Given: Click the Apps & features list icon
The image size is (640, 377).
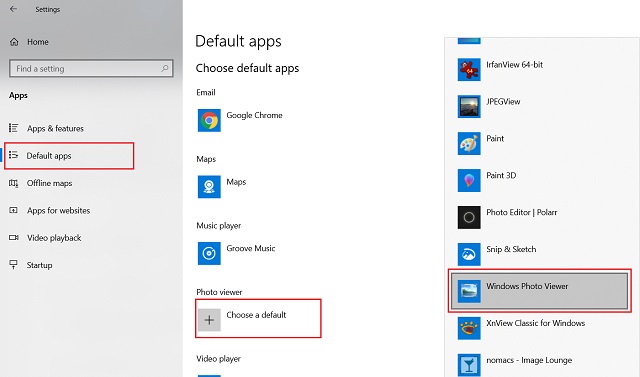Looking at the screenshot, I should 13,128.
